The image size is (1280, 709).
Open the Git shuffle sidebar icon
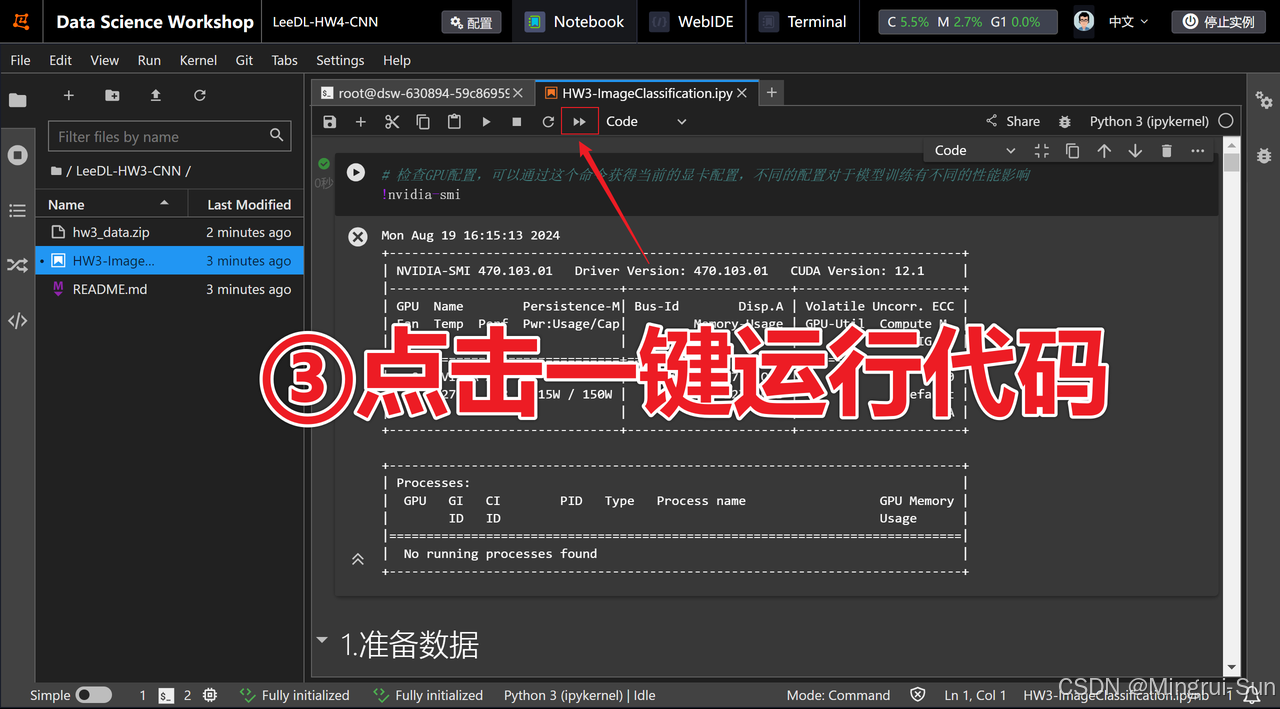(x=18, y=265)
